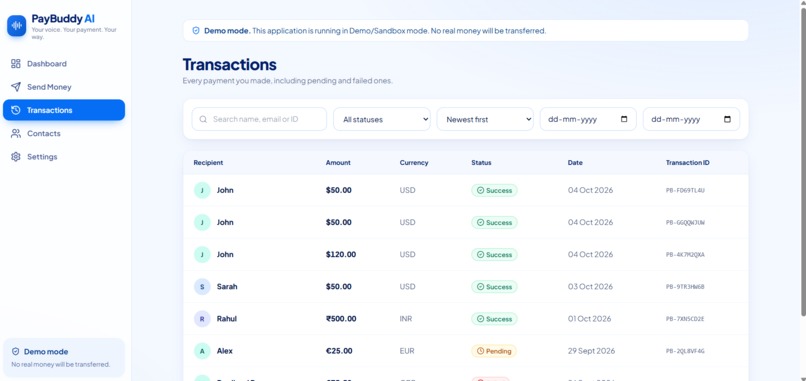
Task: Click the recipient name Sarah
Action: coord(227,286)
